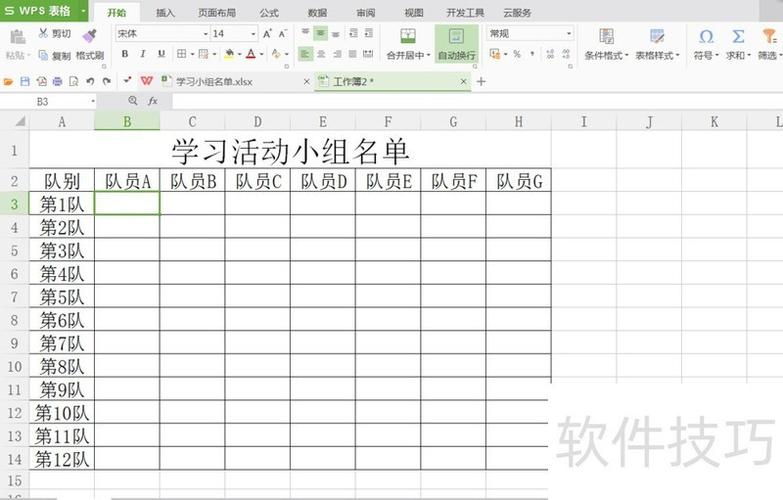
Task: Close the 工作簿2 document tab
Action: pos(463,81)
